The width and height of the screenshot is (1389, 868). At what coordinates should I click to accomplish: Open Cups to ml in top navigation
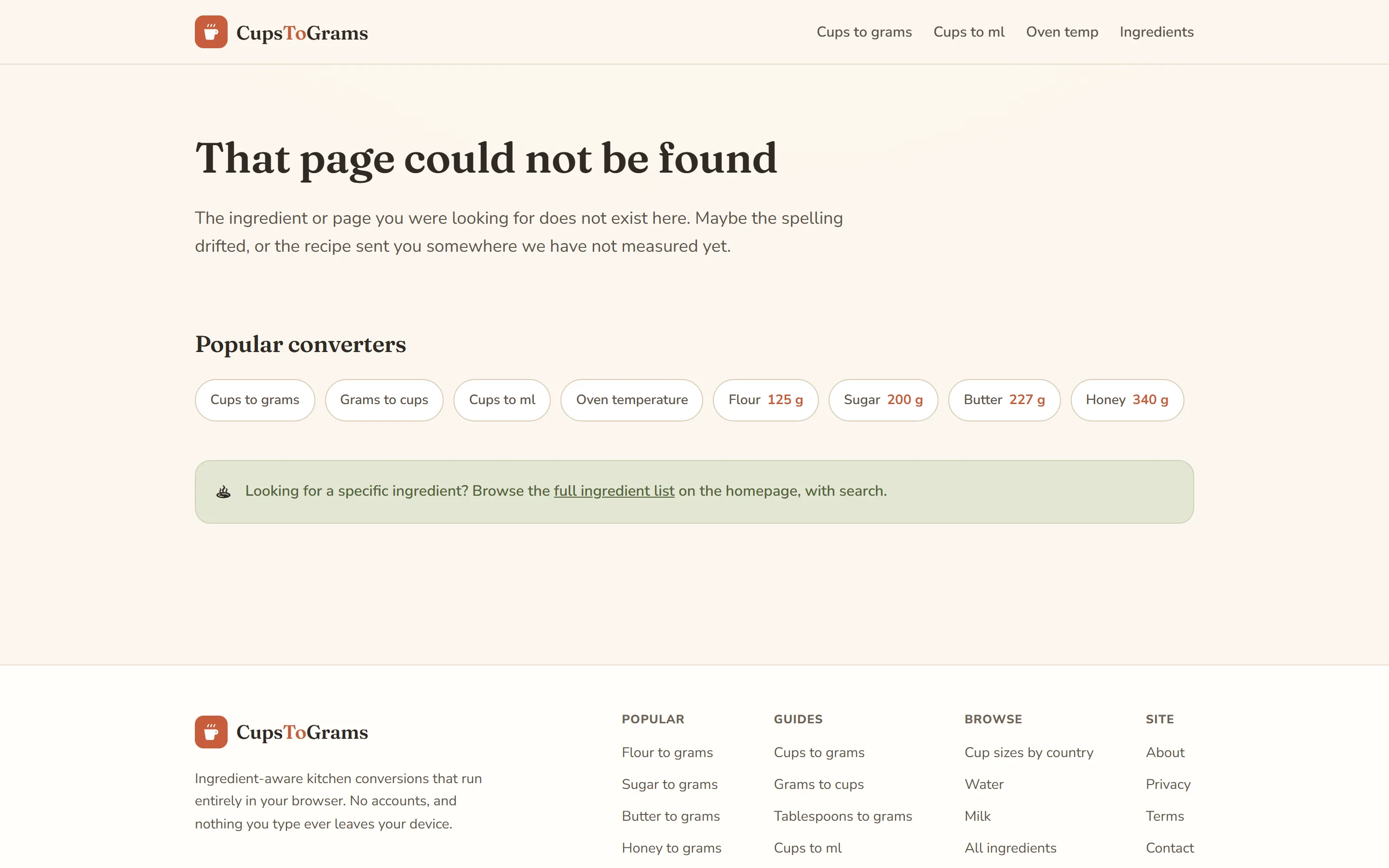[969, 32]
